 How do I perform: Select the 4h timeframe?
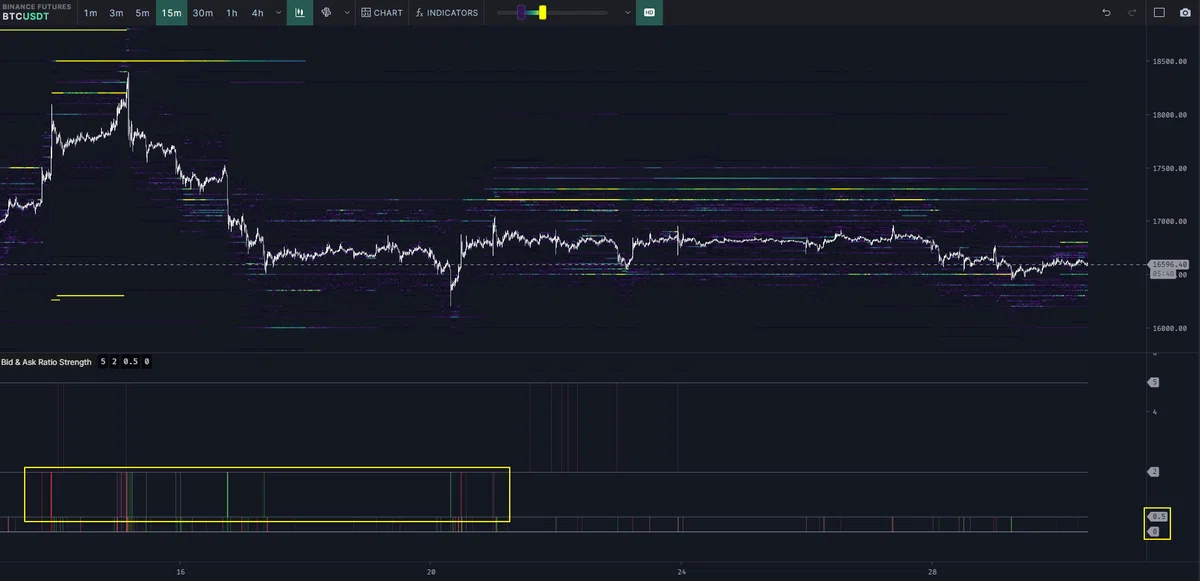tap(258, 13)
